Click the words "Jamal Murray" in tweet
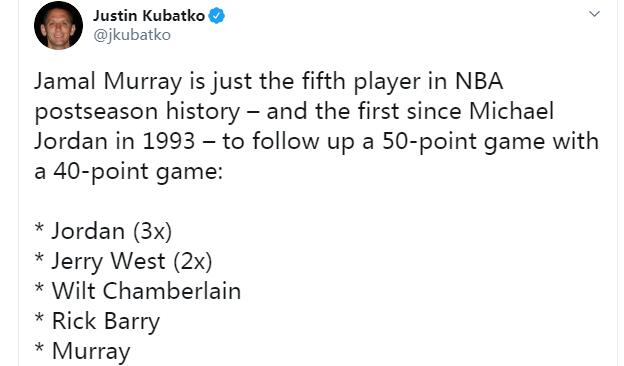The image size is (624, 366). [x=108, y=82]
